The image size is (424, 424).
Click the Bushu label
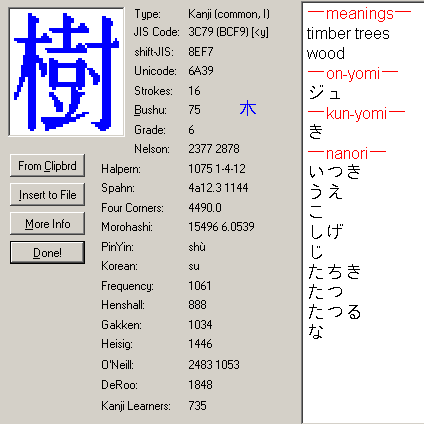(150, 110)
